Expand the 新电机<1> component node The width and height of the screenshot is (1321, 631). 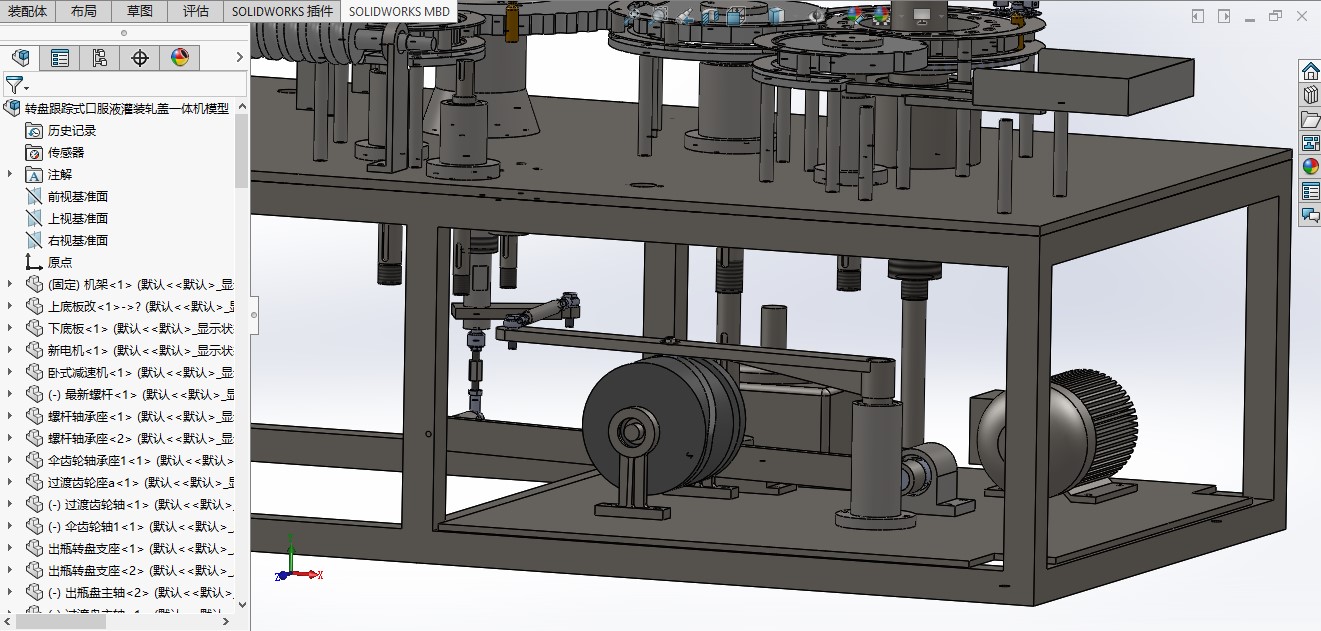[10, 350]
